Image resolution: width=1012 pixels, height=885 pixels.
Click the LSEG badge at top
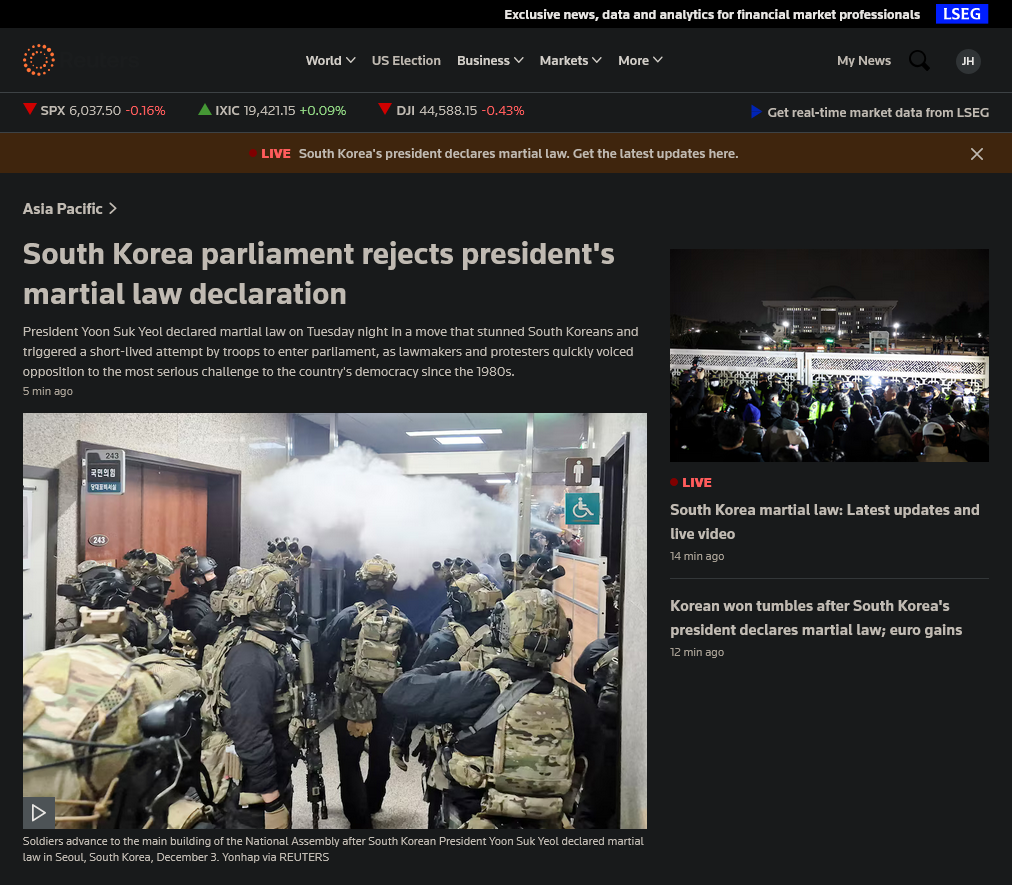pyautogui.click(x=961, y=14)
